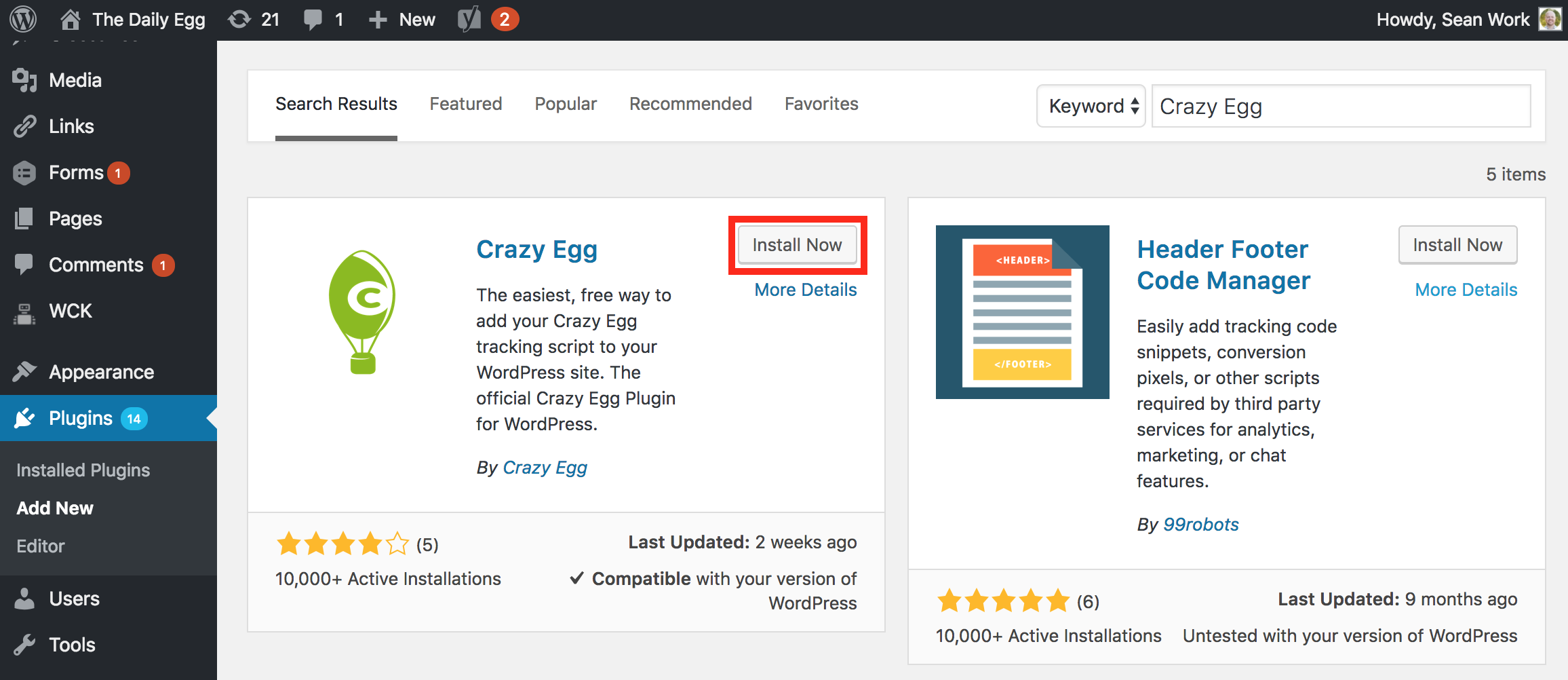Switch to the Recommended tab

pyautogui.click(x=690, y=104)
